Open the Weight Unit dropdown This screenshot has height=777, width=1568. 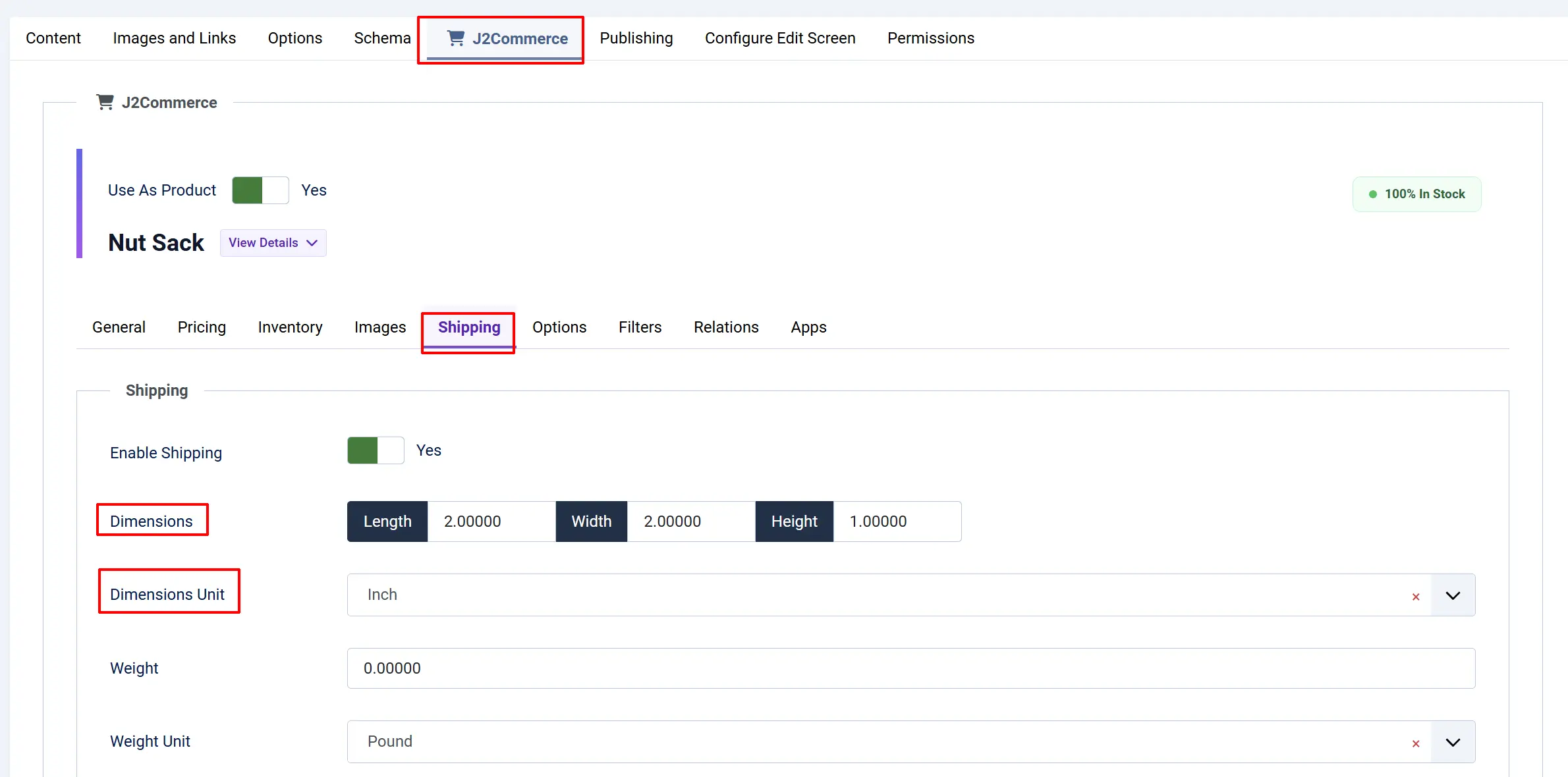pos(910,742)
